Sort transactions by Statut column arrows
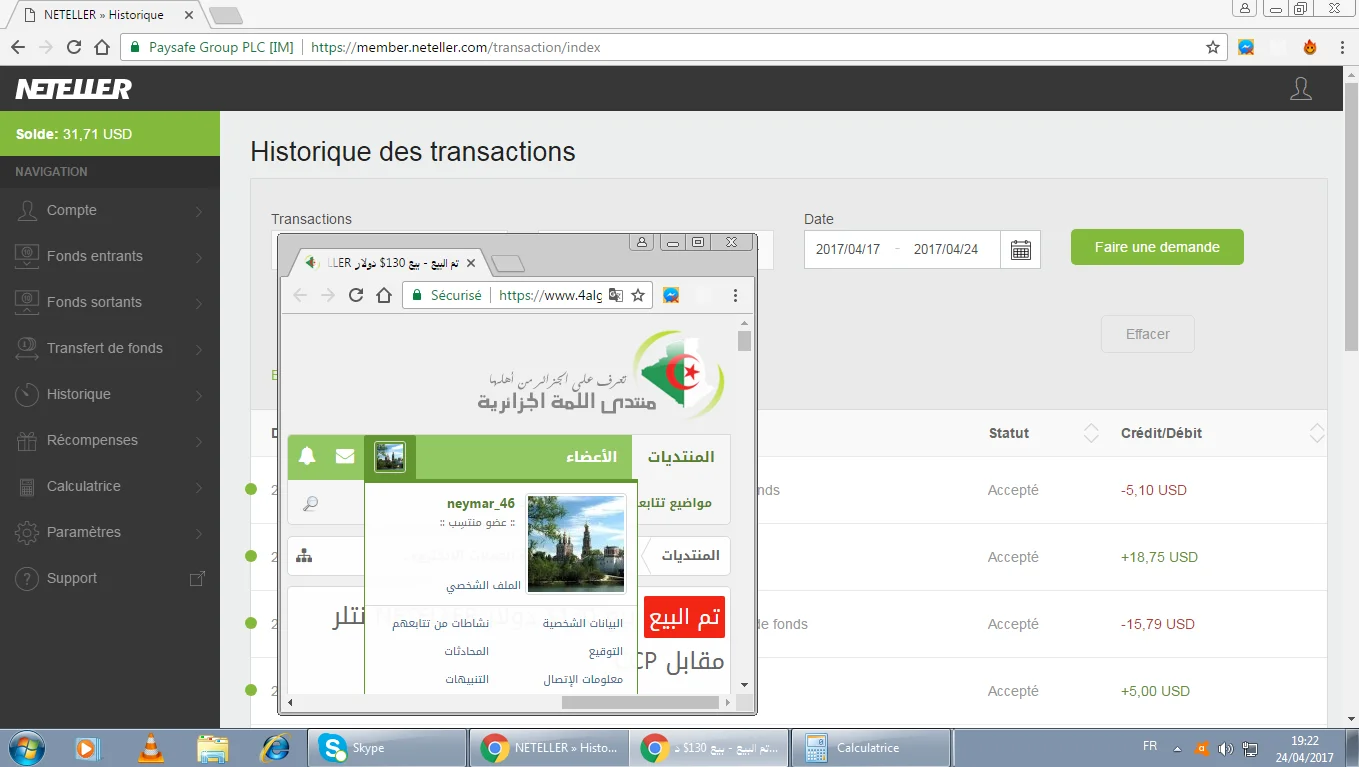This screenshot has width=1359, height=767. [x=1090, y=433]
